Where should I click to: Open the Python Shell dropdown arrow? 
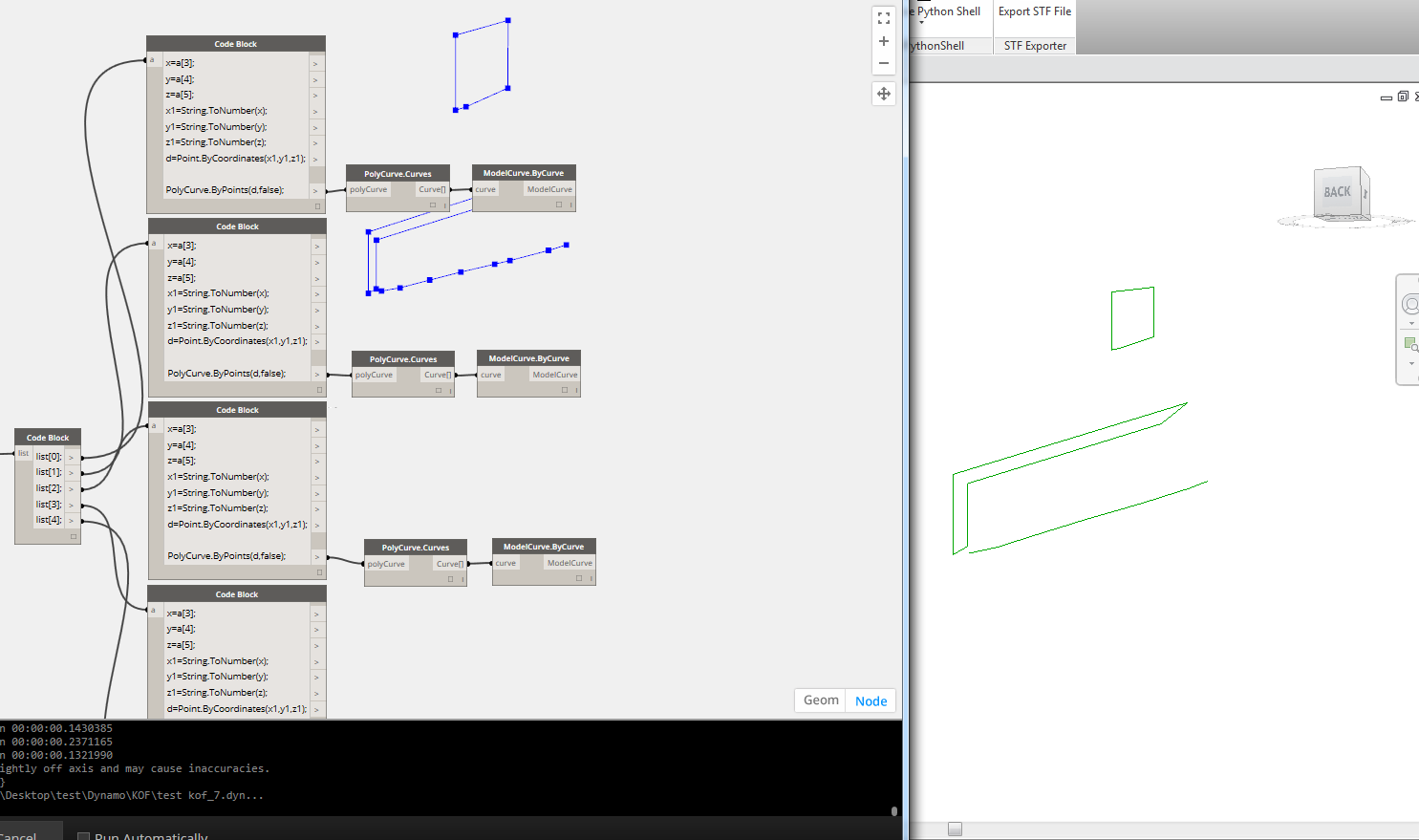921,22
